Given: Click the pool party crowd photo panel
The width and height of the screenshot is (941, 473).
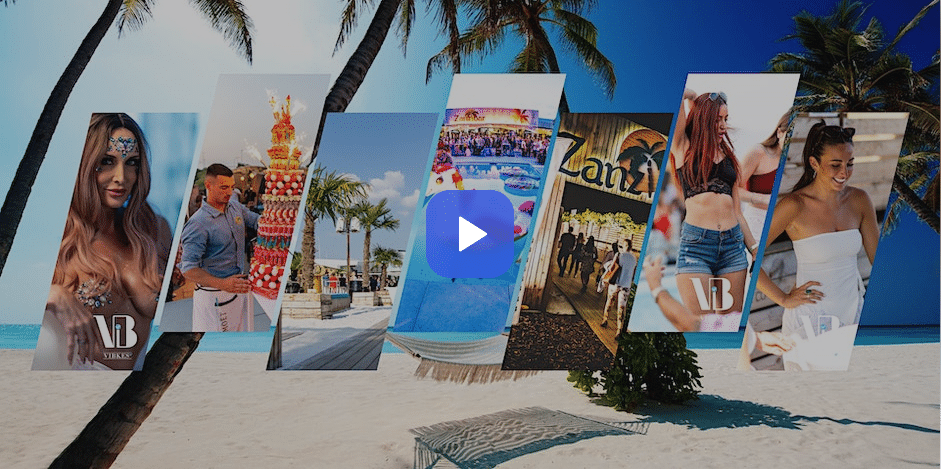Looking at the screenshot, I should [478, 203].
